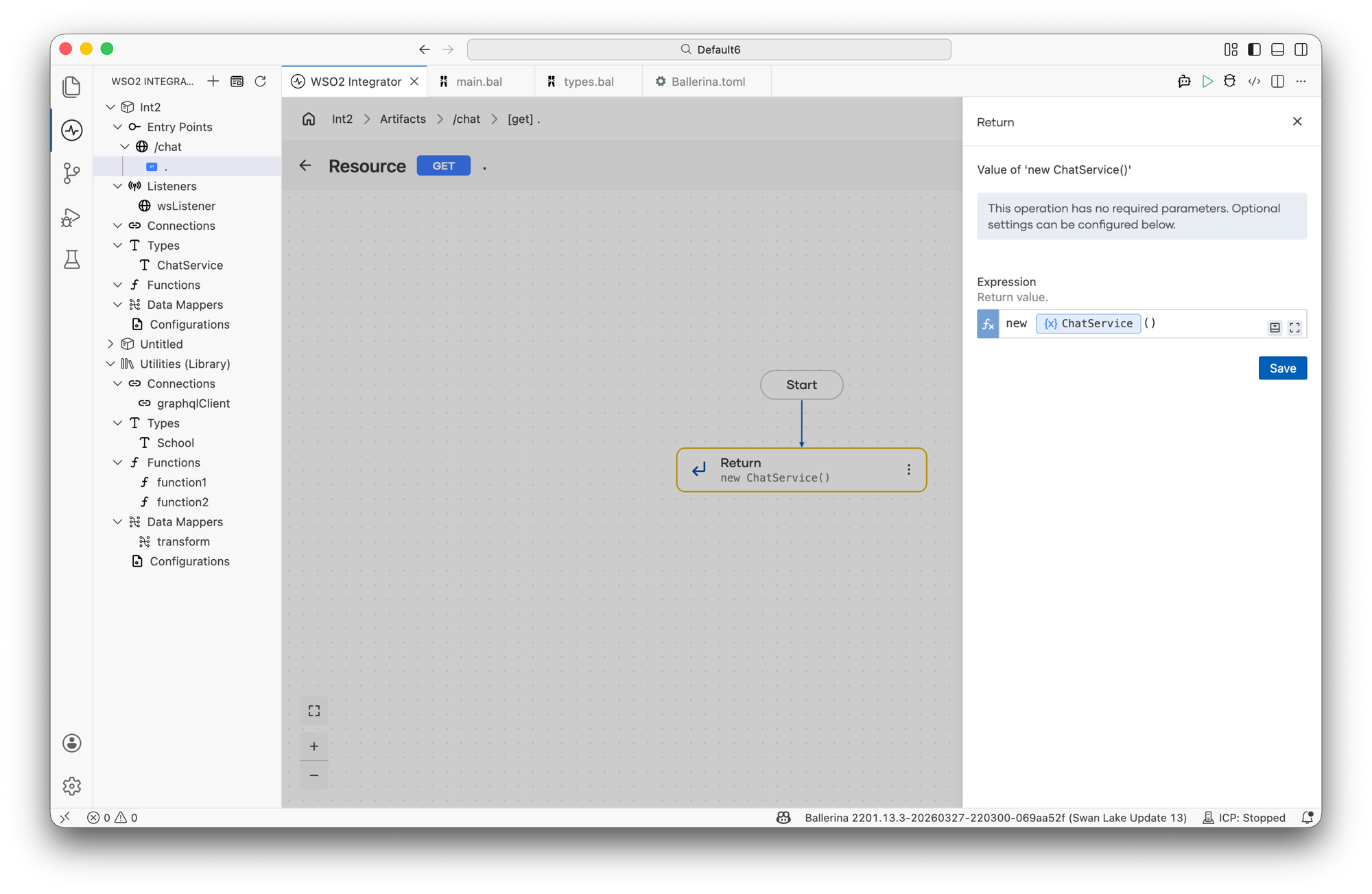Expand the expression editor to full size
Viewport: 1372px width, 894px height.
[x=1294, y=328]
